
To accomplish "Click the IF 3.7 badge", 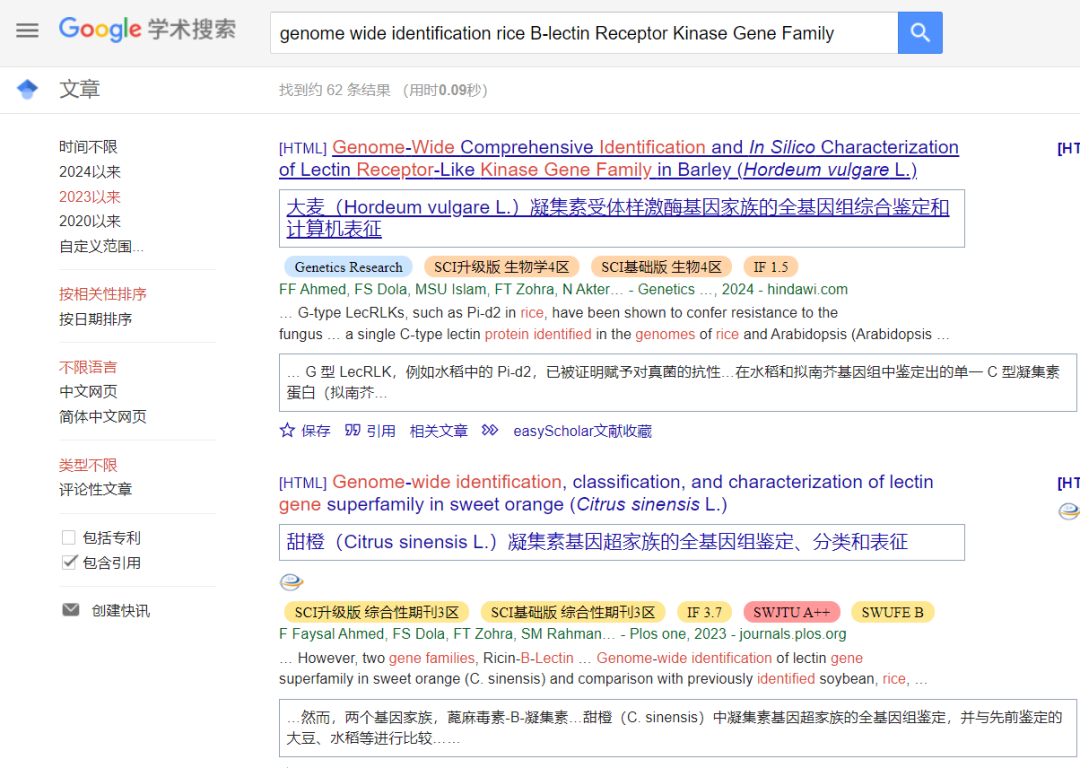I will point(704,612).
